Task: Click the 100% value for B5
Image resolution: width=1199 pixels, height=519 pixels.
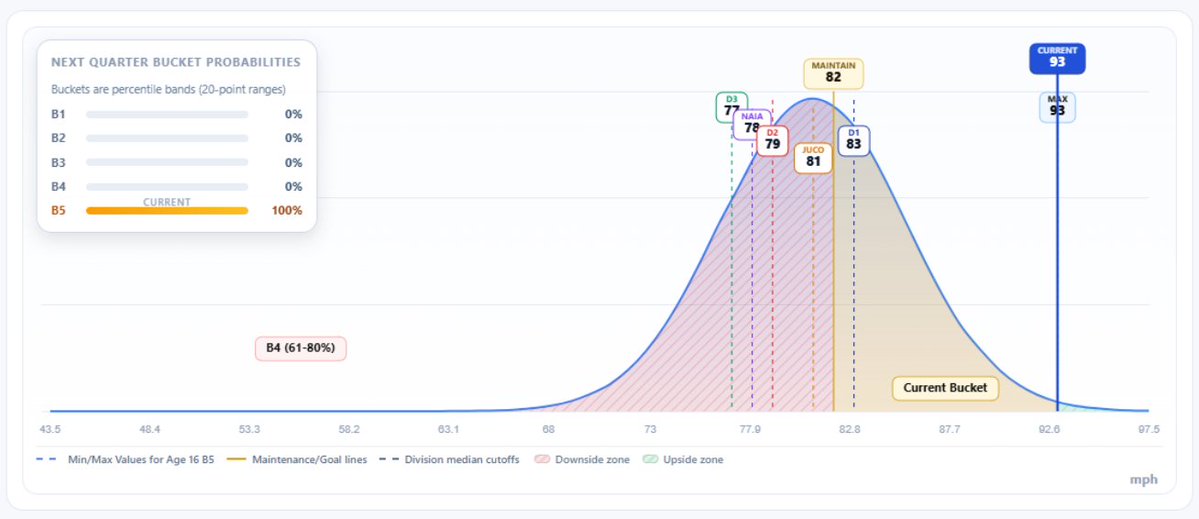Action: coord(287,211)
